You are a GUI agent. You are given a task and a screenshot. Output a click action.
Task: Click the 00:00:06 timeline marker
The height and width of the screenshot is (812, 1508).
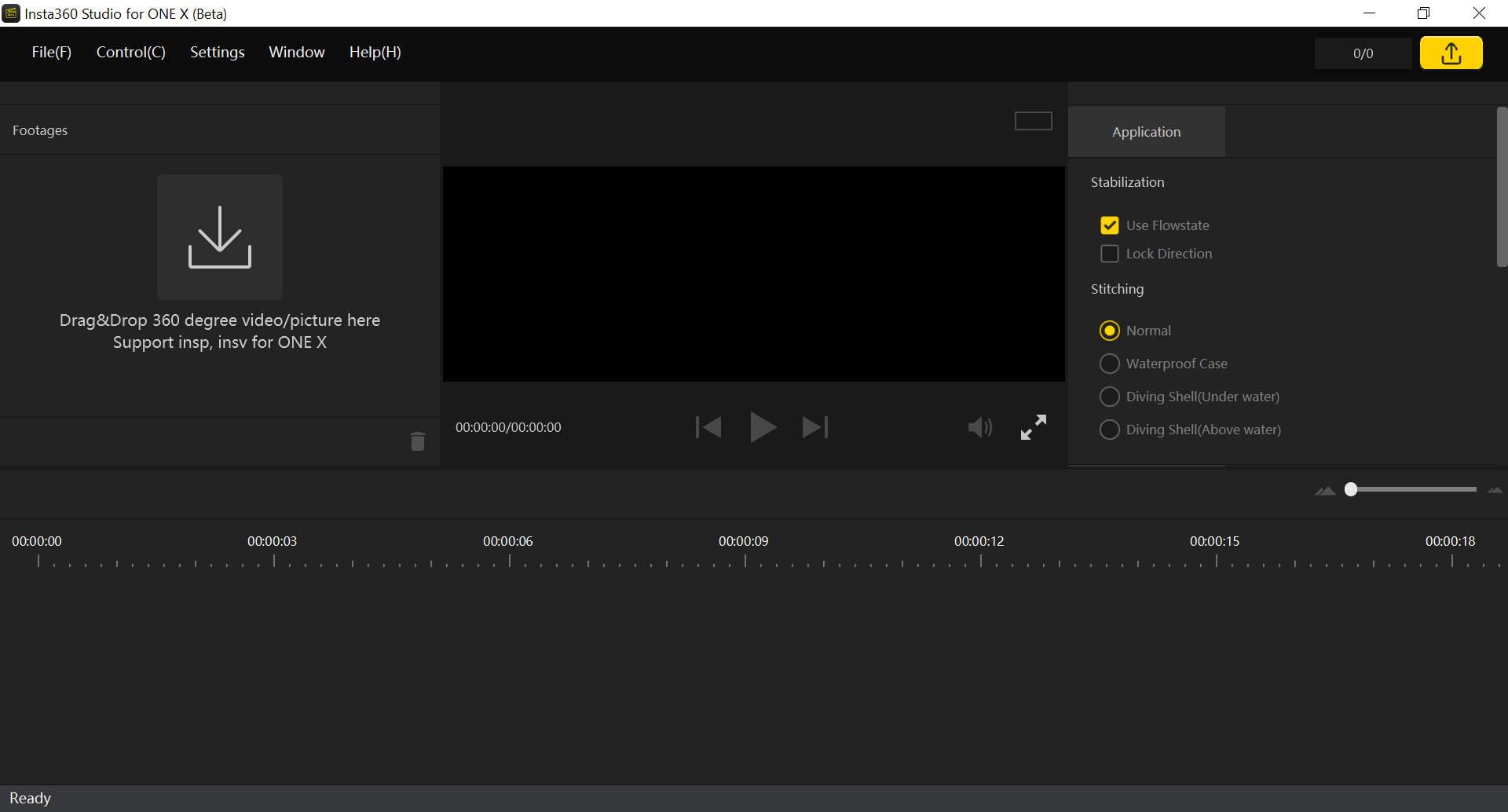point(507,541)
